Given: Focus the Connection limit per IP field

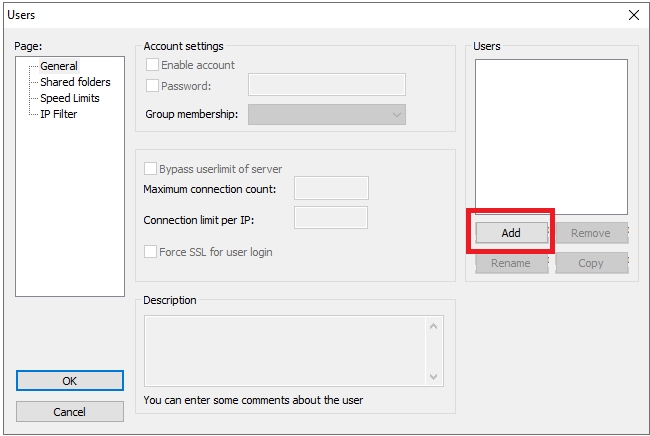Looking at the screenshot, I should (331, 218).
